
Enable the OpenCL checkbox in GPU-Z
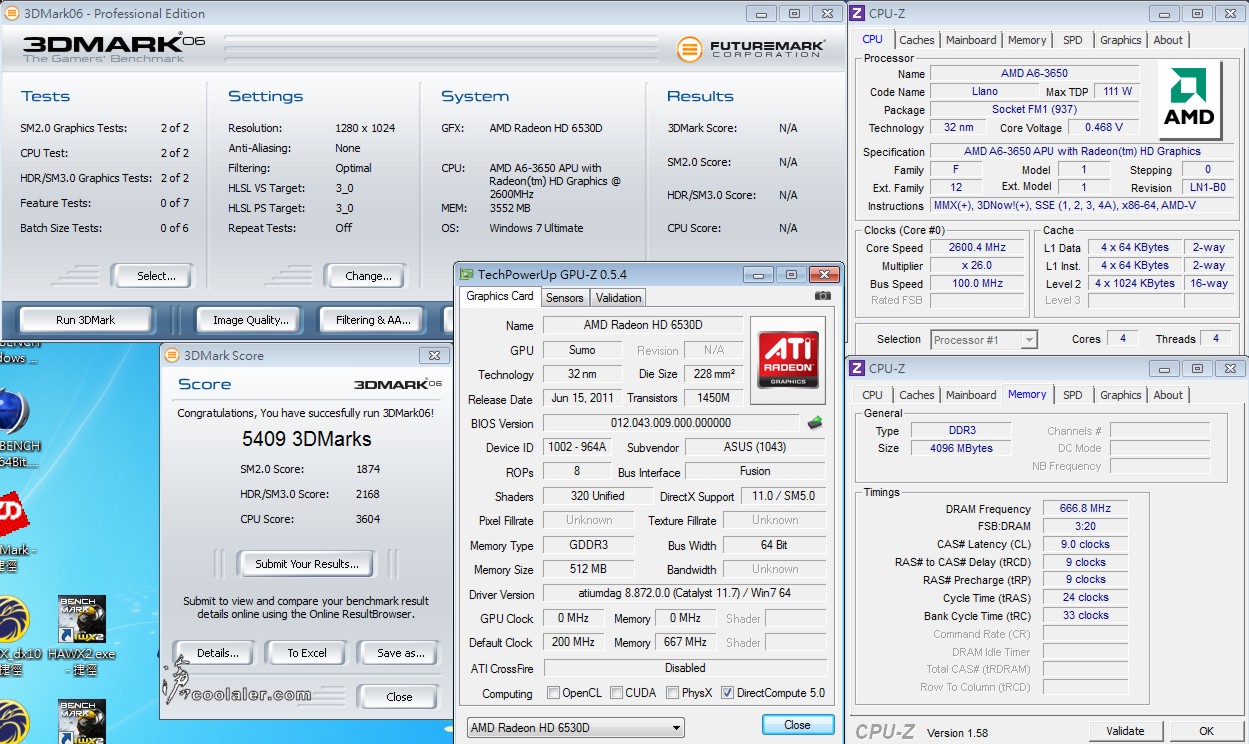(553, 693)
